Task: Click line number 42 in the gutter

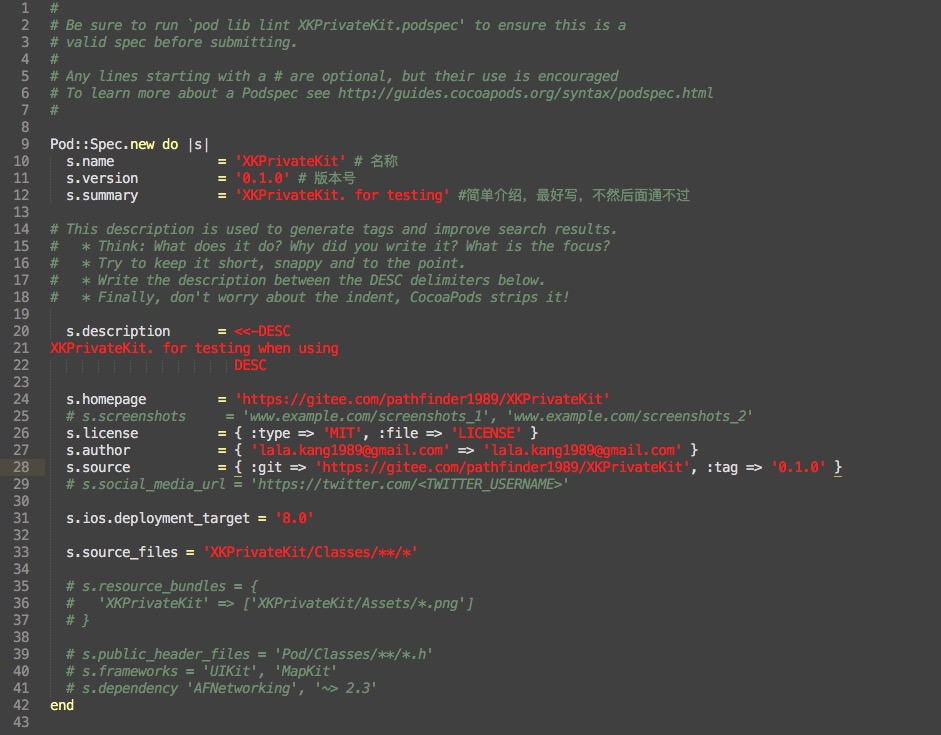Action: tap(21, 705)
